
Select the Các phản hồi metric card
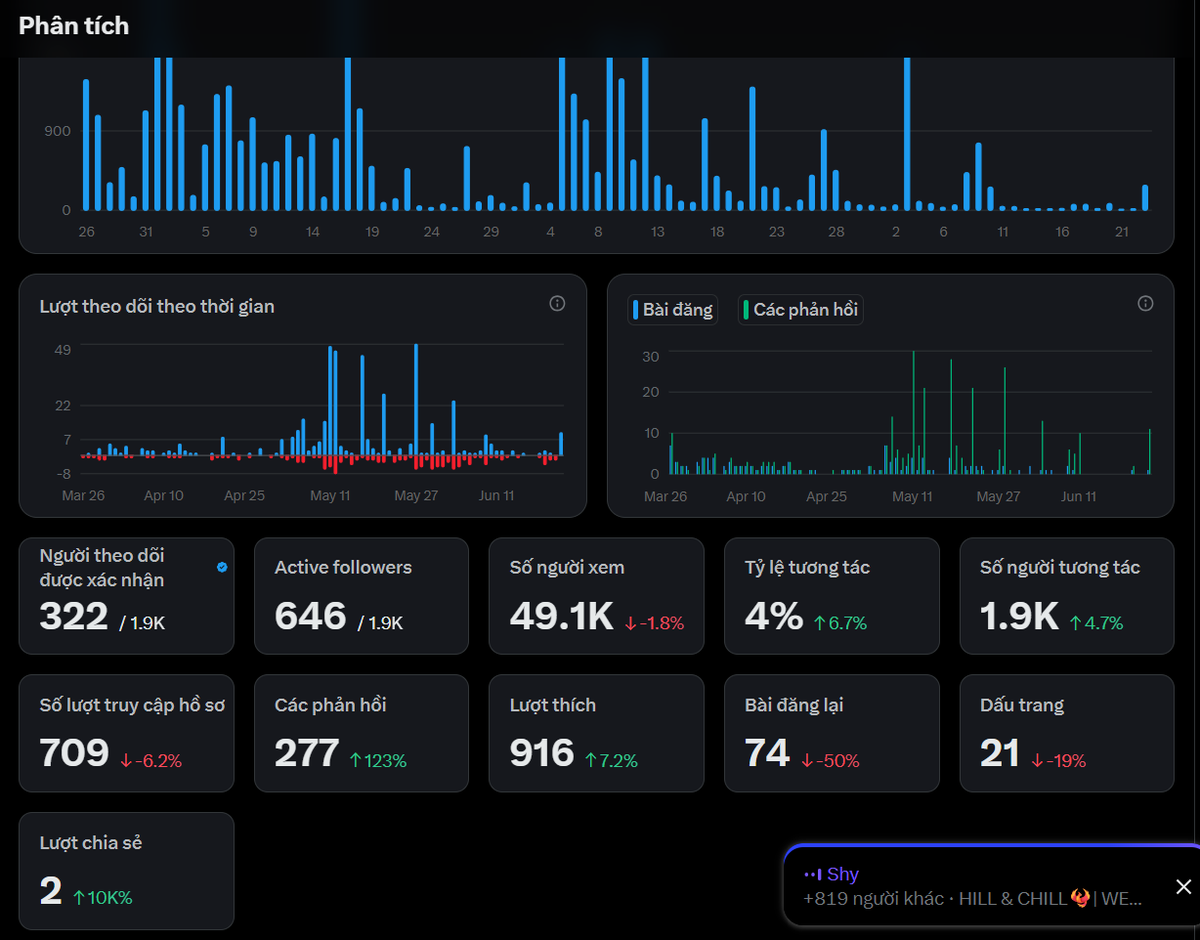[361, 733]
